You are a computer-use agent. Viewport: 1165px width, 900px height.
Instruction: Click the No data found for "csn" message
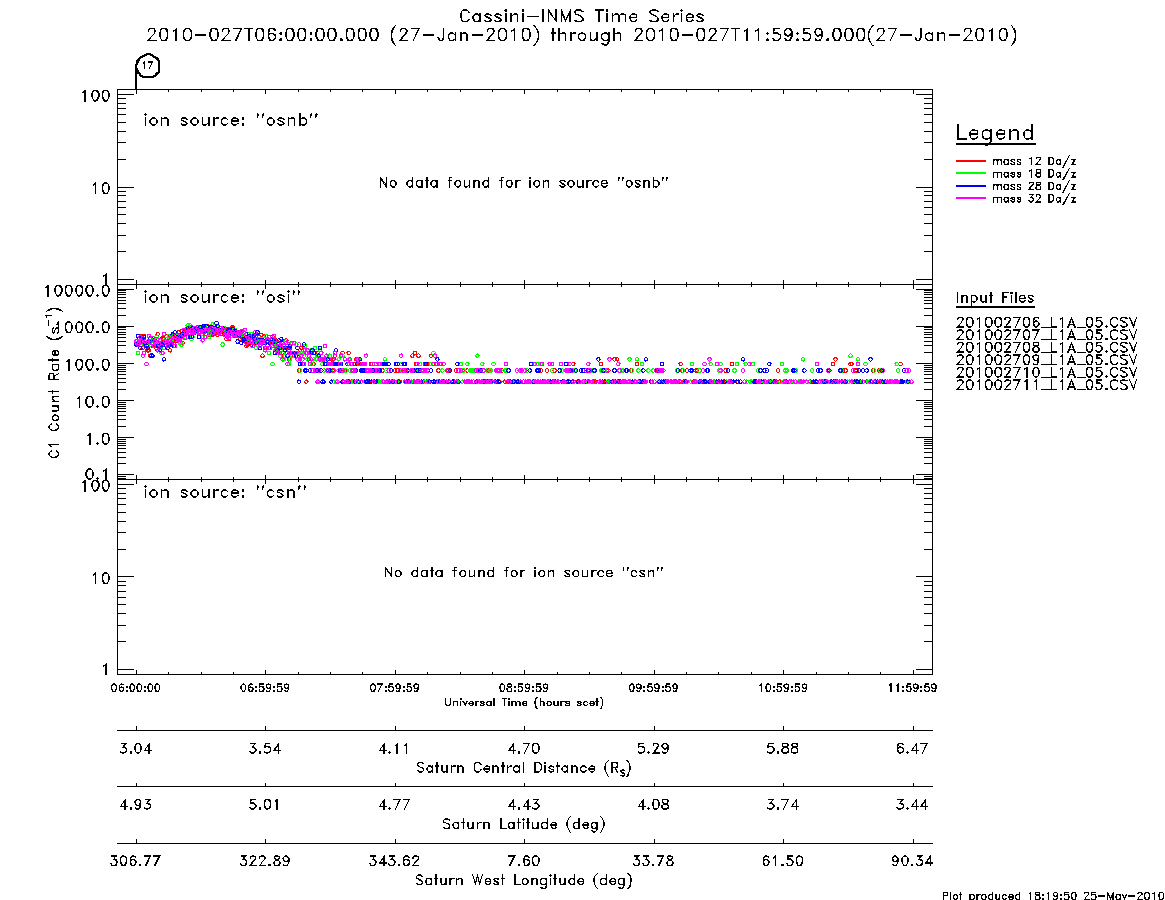pos(524,572)
